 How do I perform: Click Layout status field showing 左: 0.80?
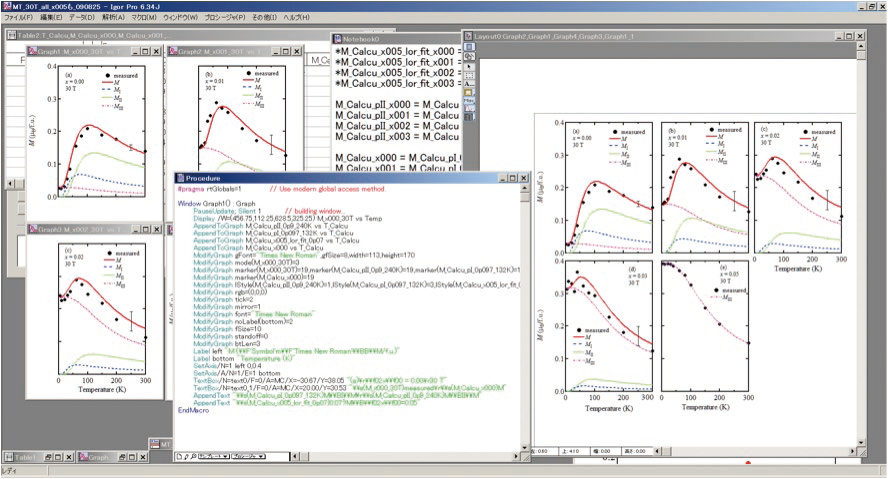tap(544, 451)
